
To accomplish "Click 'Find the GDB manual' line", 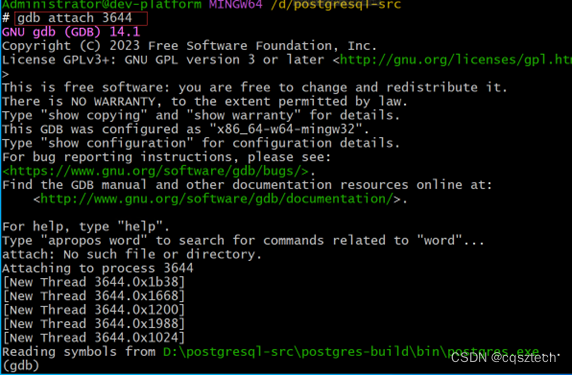I will click(247, 185).
